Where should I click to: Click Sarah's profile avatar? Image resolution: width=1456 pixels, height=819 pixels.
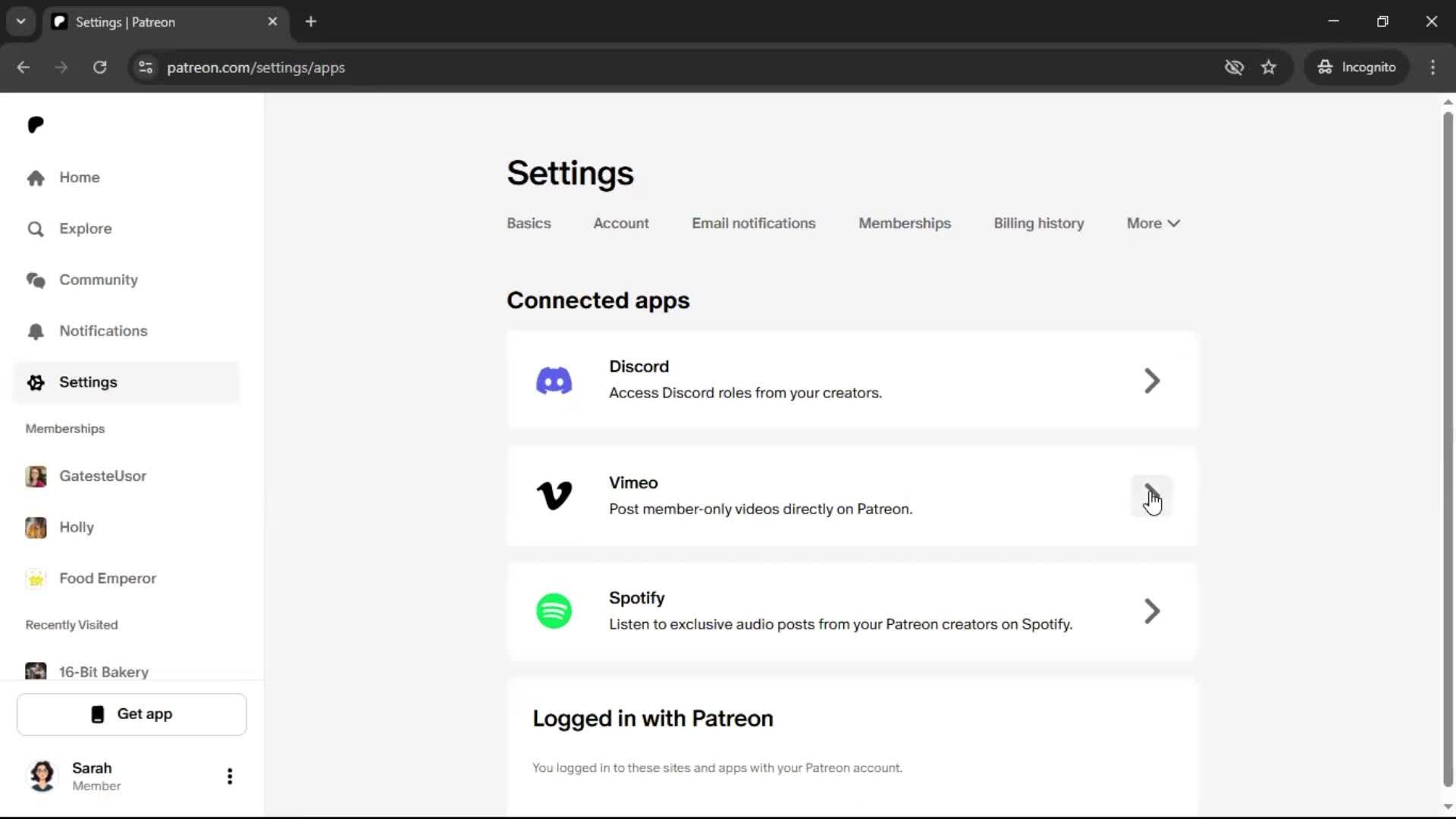coord(42,776)
